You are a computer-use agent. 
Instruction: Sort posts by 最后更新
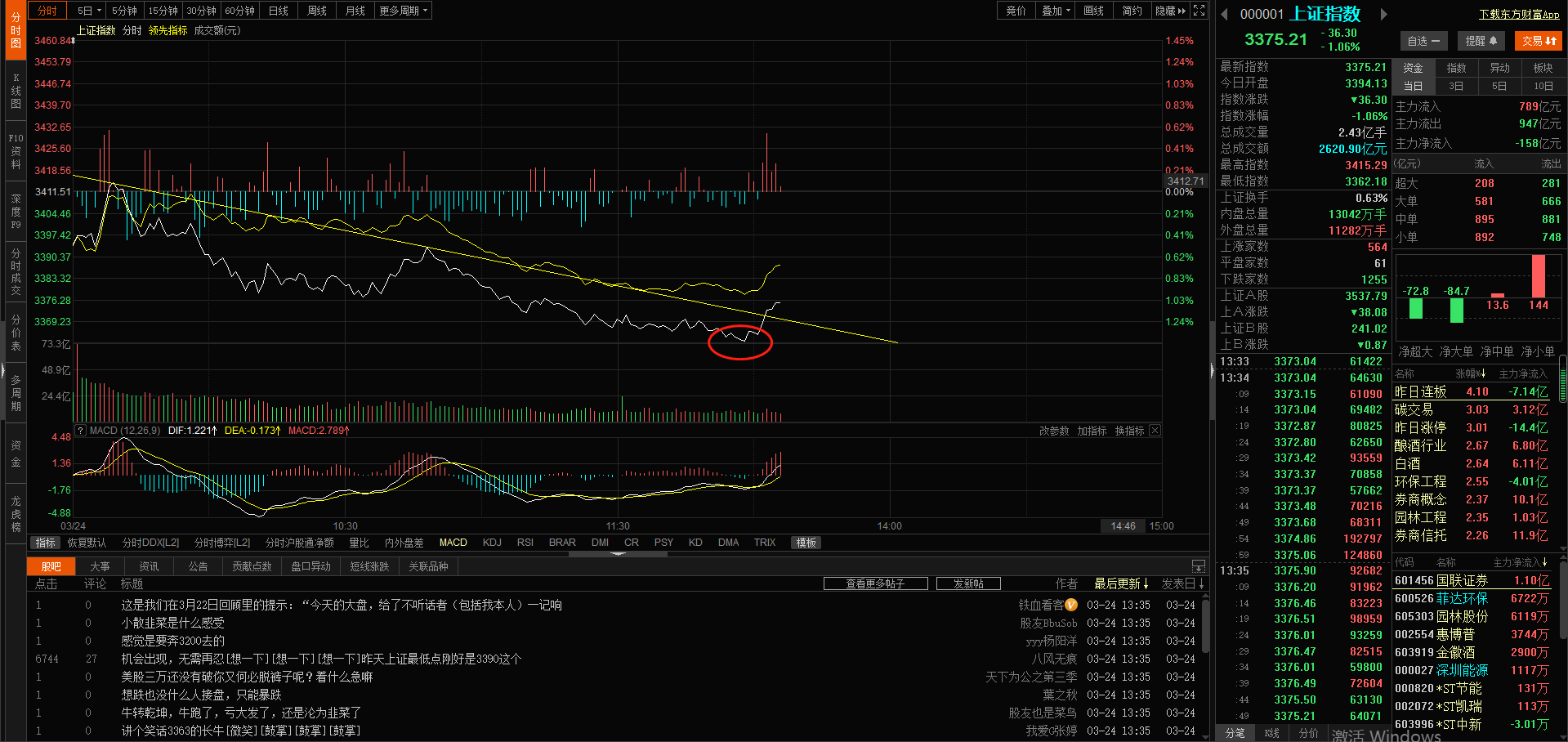click(1121, 583)
